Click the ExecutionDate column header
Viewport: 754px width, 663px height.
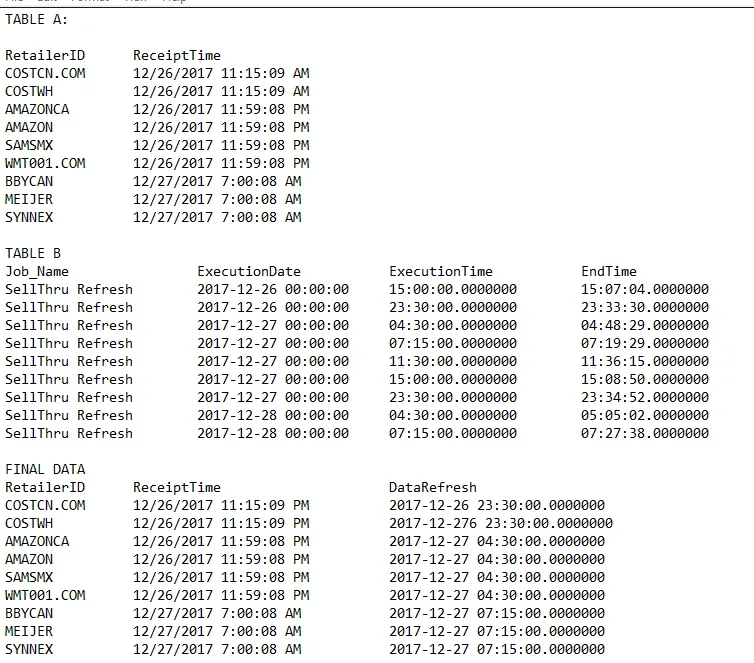[249, 272]
